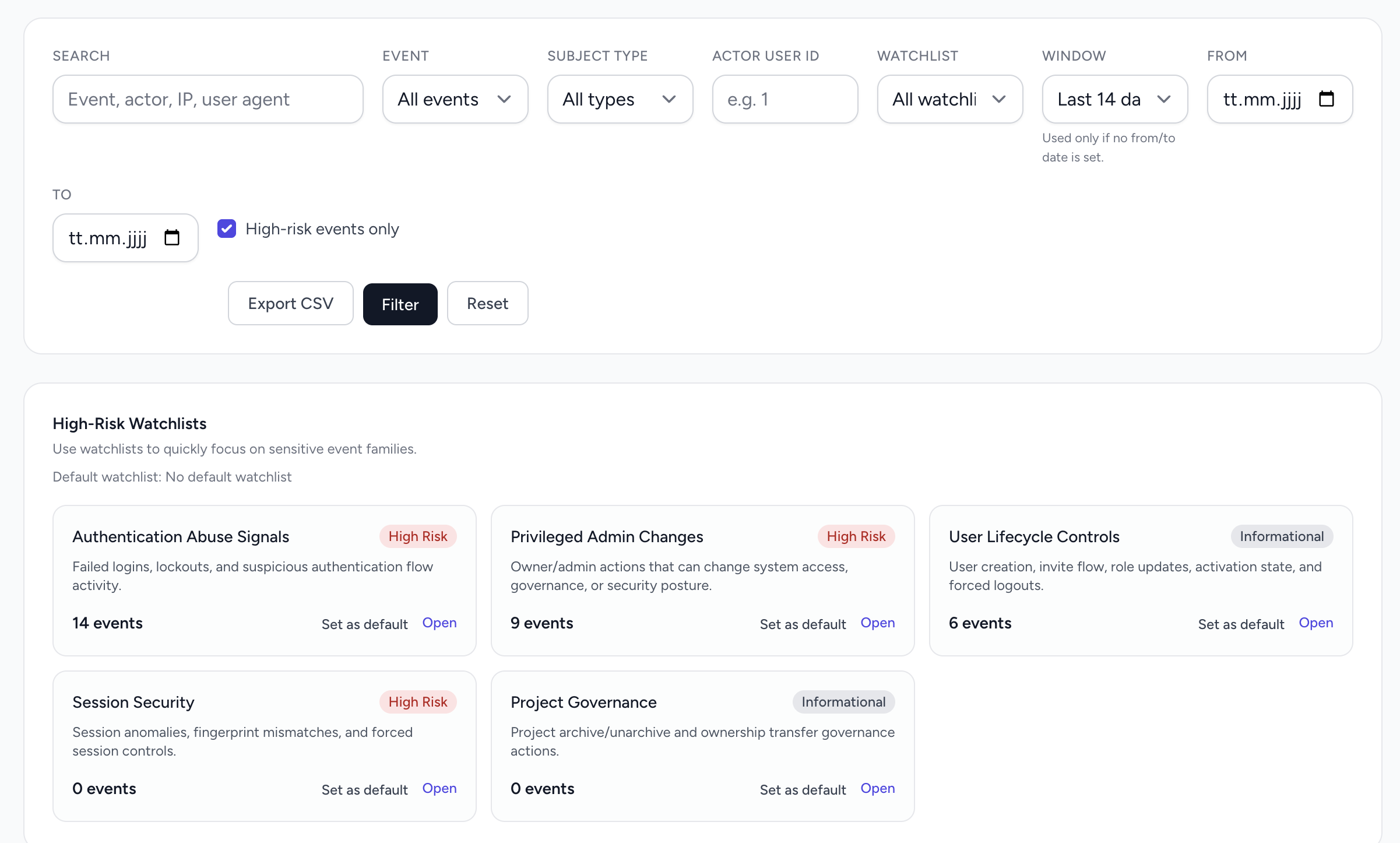Set Privileged Admin Changes as default
Screen dimensions: 1400x843
tap(803, 624)
